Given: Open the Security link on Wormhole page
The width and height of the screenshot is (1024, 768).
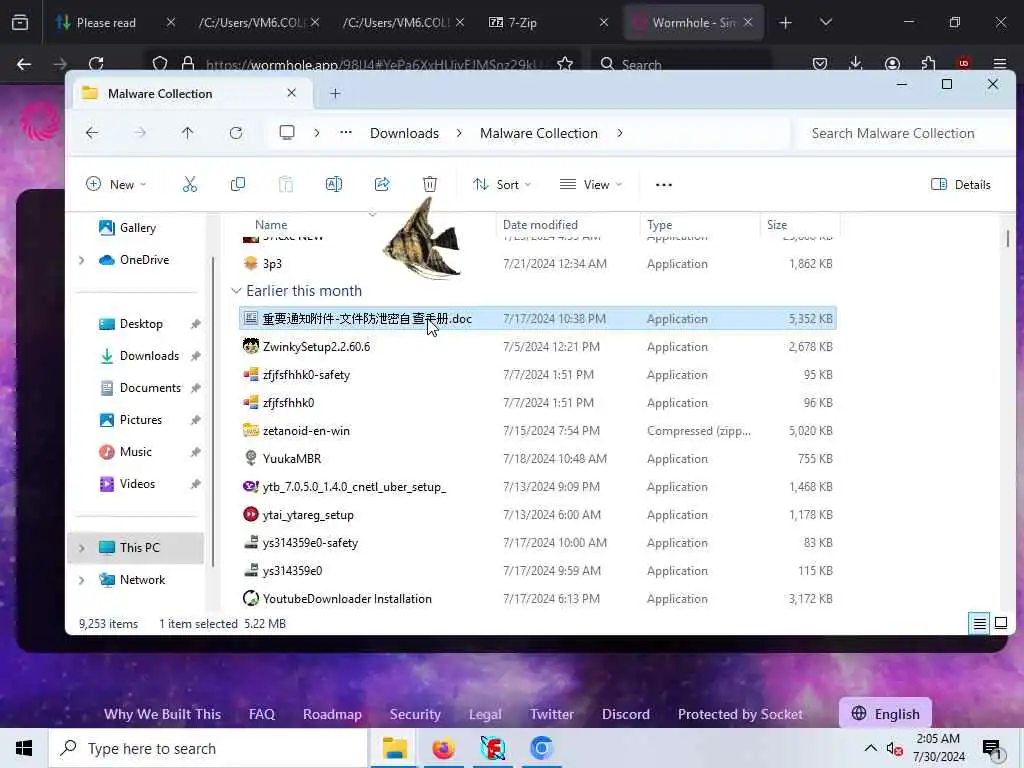Looking at the screenshot, I should click(x=415, y=714).
